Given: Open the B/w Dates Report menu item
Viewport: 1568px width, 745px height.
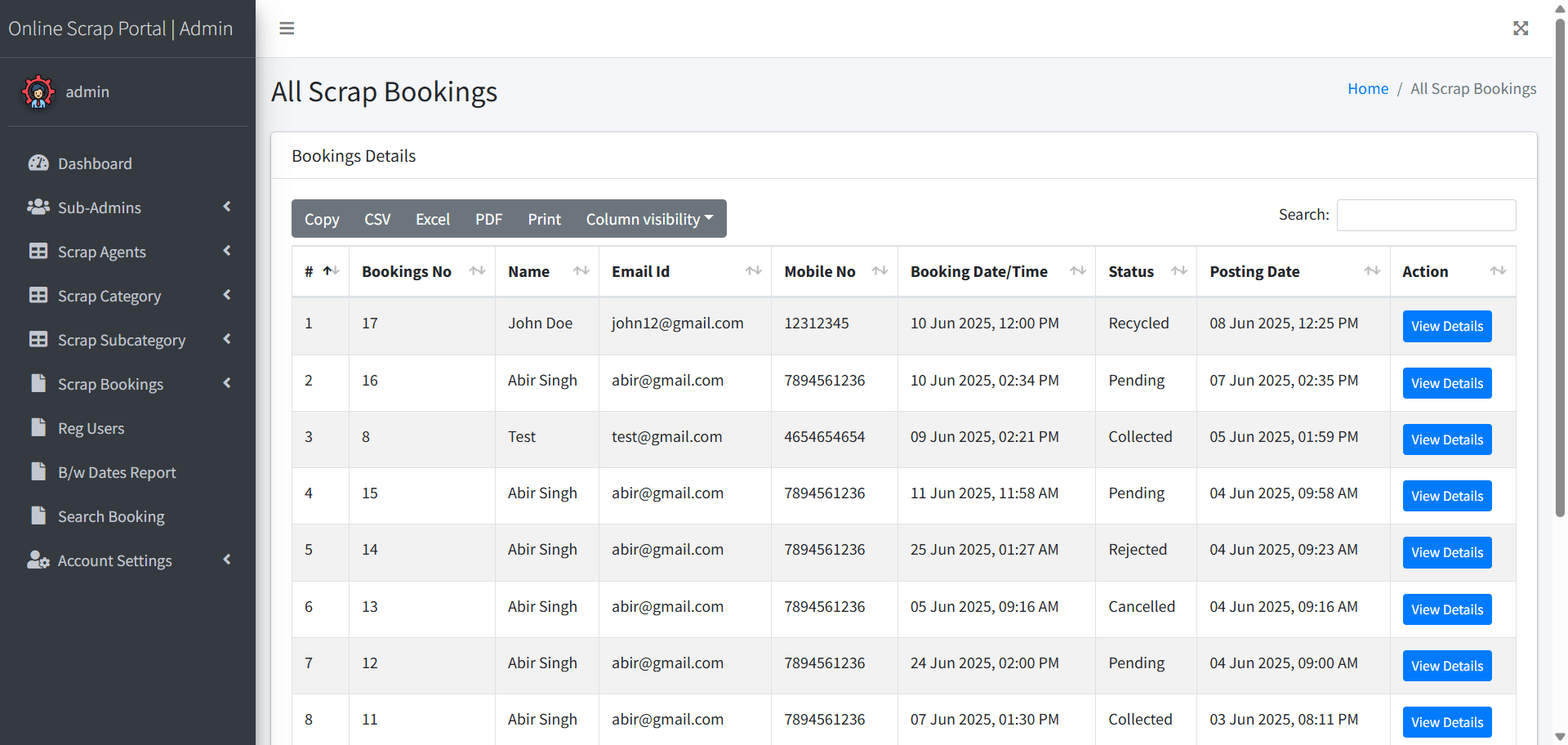Looking at the screenshot, I should coord(117,472).
